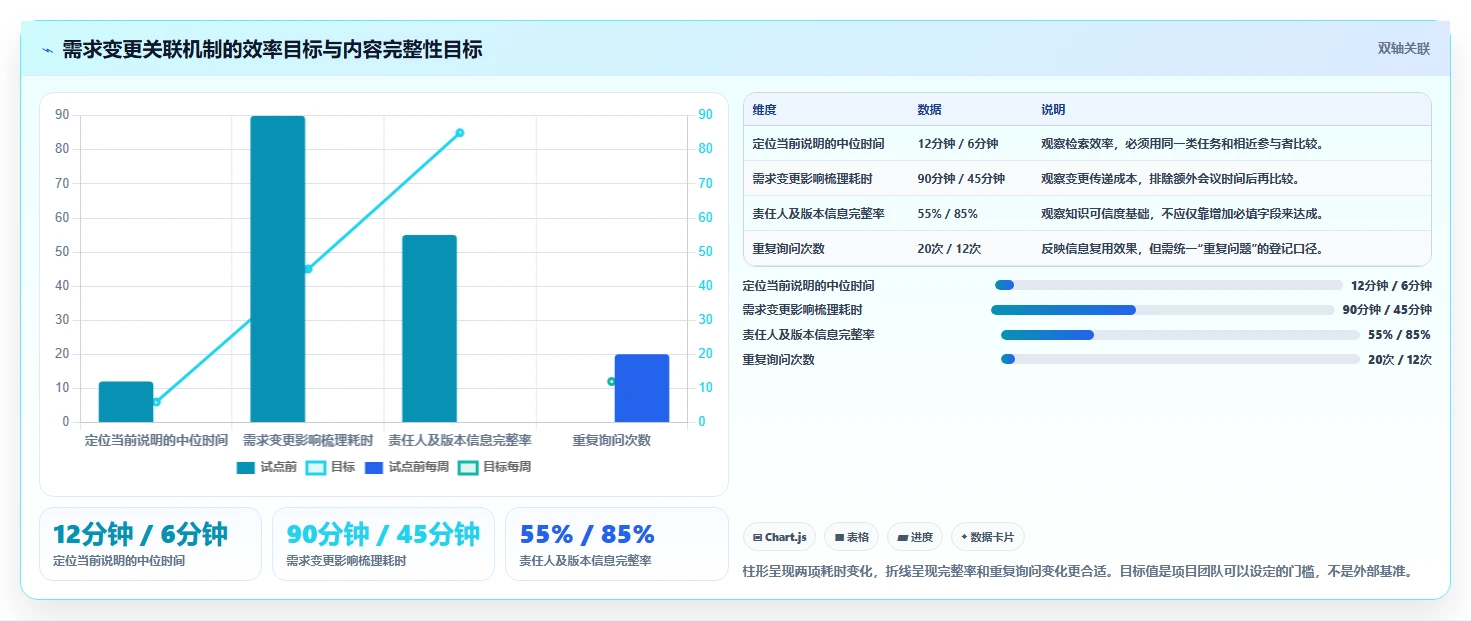Screen dimensions: 1471x621
Task: Click the short 12 bar for 定位当前说明的中位时间
Action: pos(126,402)
